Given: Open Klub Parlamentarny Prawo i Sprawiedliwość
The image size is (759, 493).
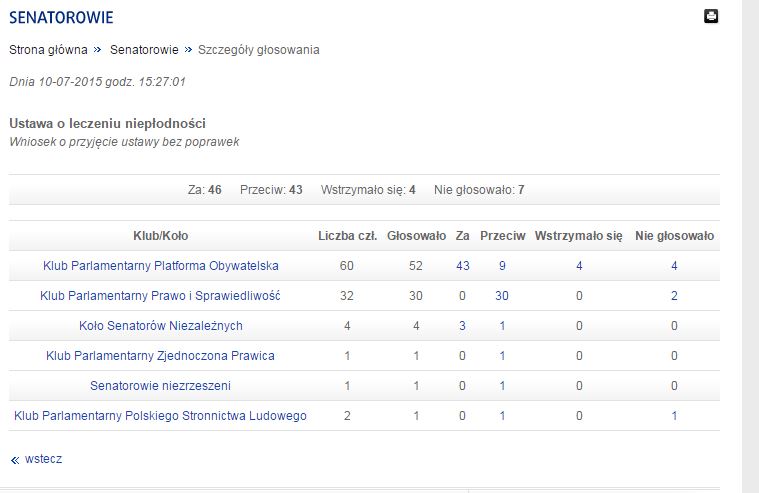Looking at the screenshot, I should click(160, 296).
